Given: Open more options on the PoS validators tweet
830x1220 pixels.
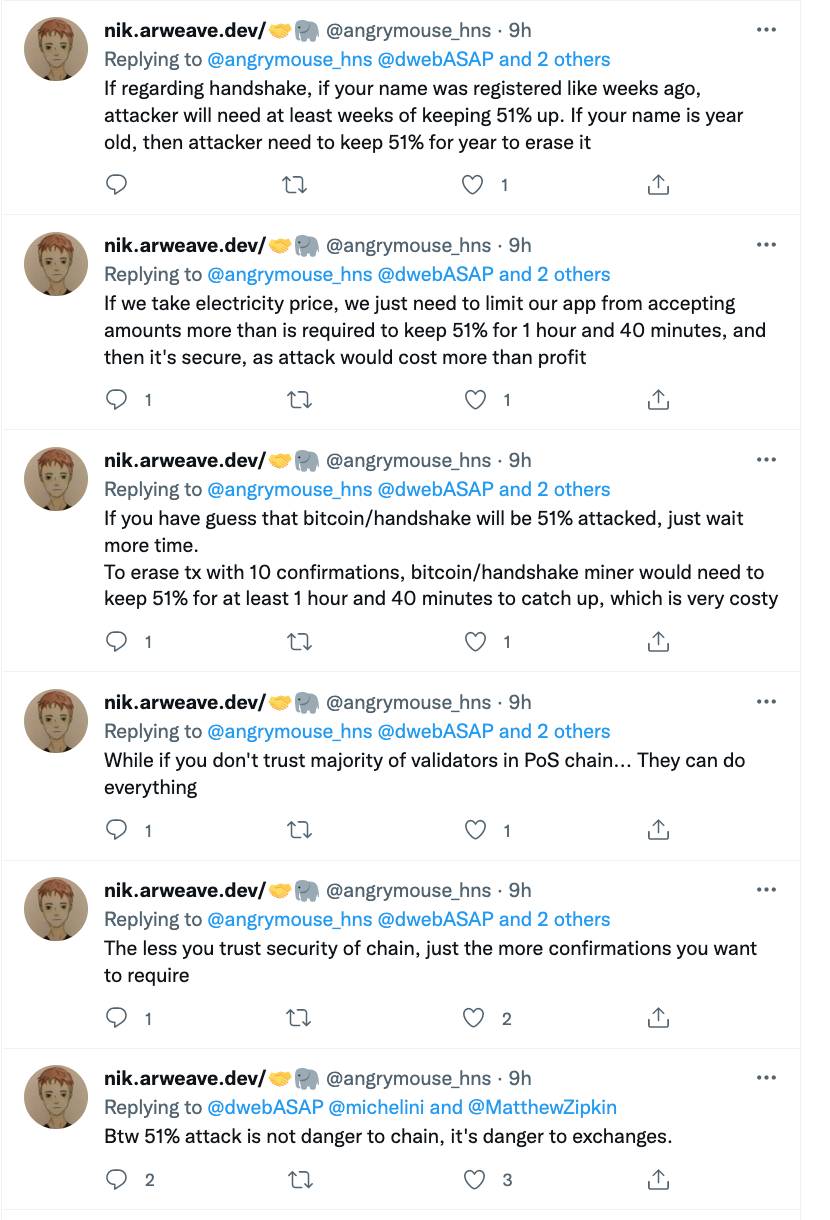Looking at the screenshot, I should pos(766,702).
